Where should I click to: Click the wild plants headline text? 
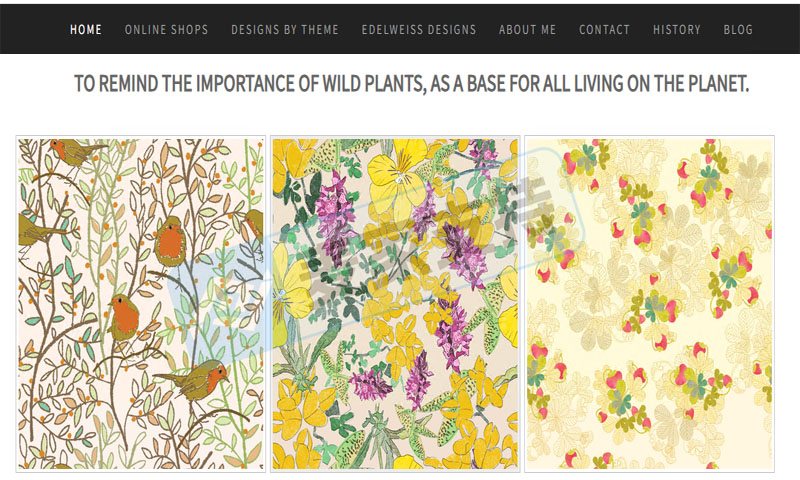pos(411,84)
